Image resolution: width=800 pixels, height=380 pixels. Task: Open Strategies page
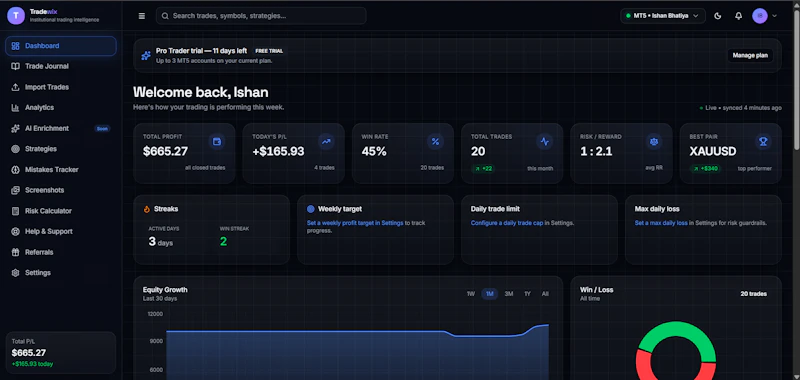click(61, 149)
